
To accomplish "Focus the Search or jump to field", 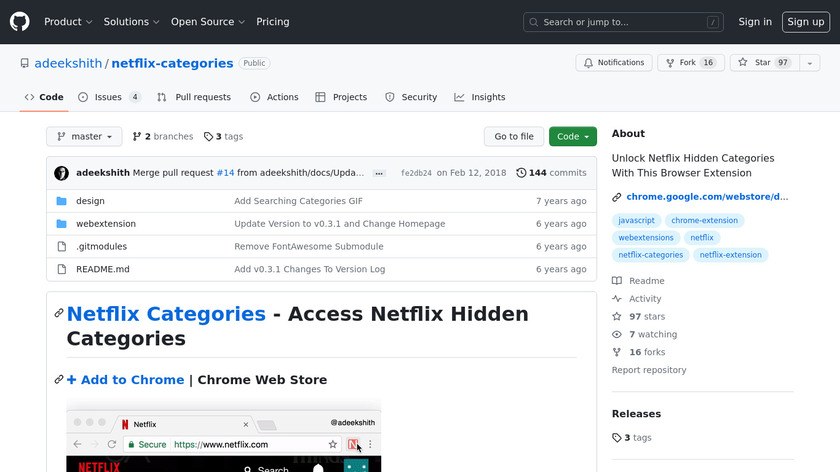I will (x=623, y=22).
